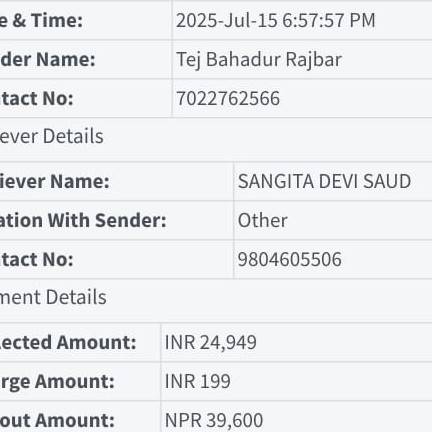Click the relation value Other
Image resolution: width=432 pixels, height=432 pixels.
pos(262,220)
